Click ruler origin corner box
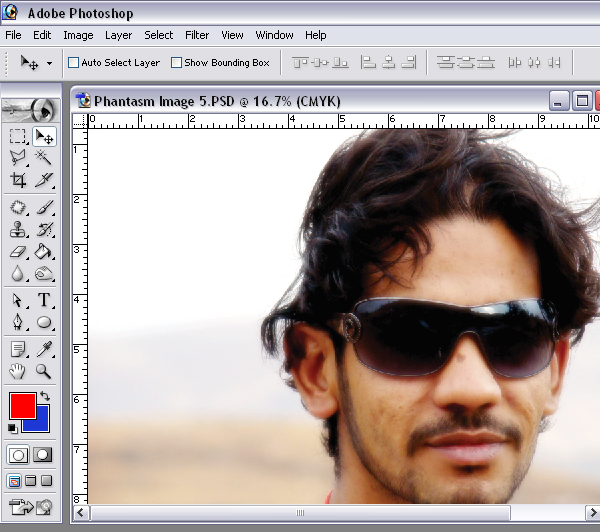 80,121
